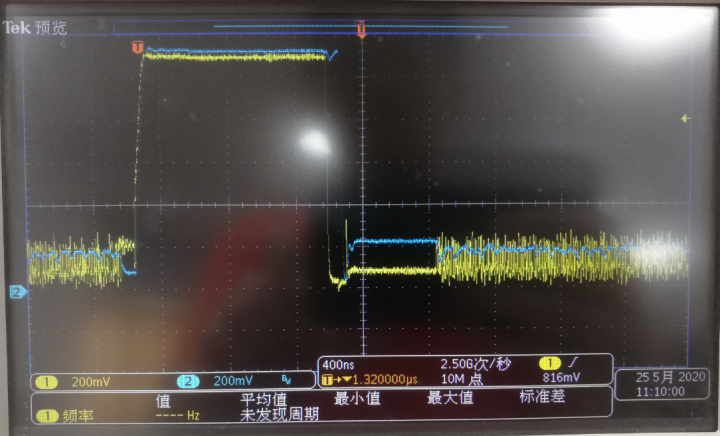Click the 816mV trigger level readout

[x=561, y=378]
